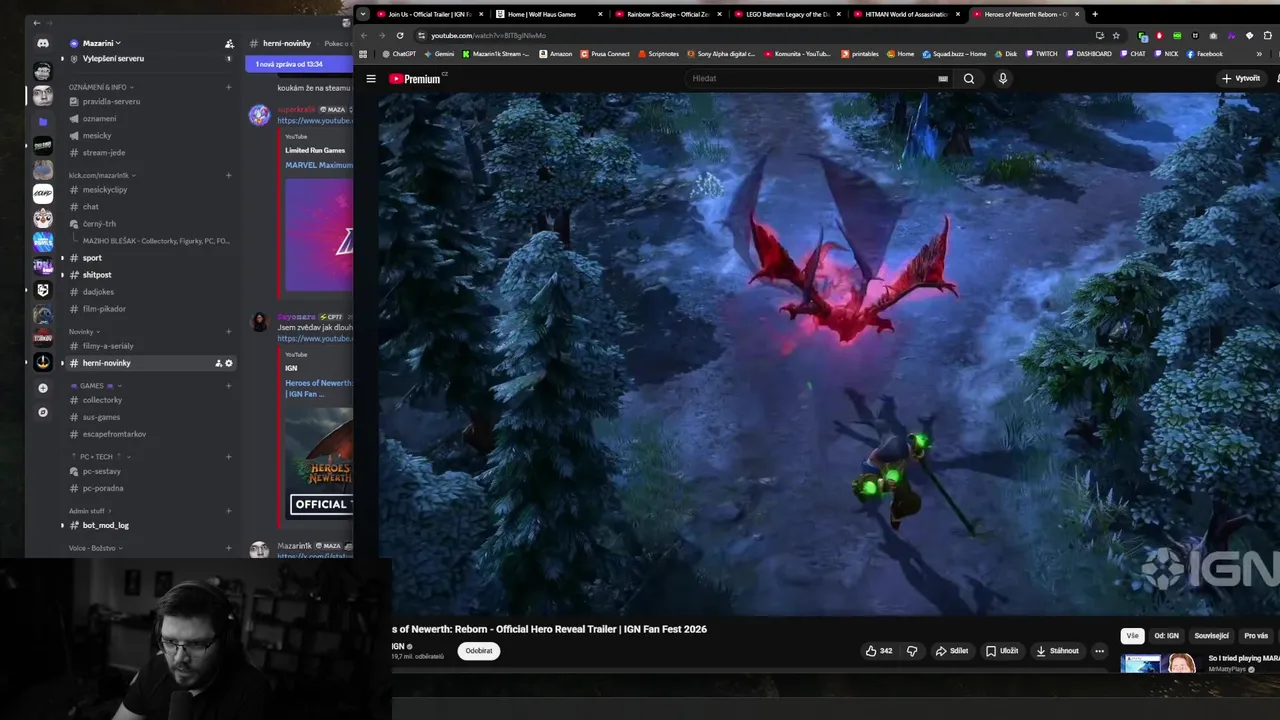
Task: Open YouTube hamburger guide menu
Action: (x=371, y=78)
